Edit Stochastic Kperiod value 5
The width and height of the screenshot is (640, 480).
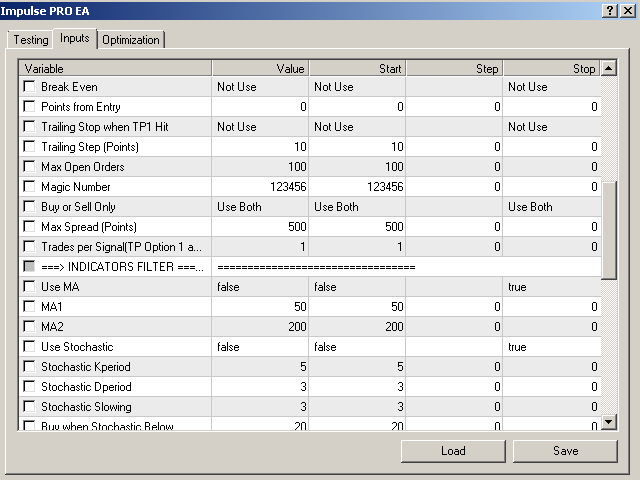pos(260,367)
